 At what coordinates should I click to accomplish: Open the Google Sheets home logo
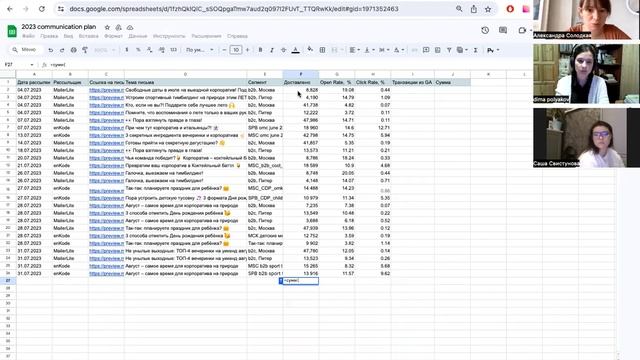[12, 31]
